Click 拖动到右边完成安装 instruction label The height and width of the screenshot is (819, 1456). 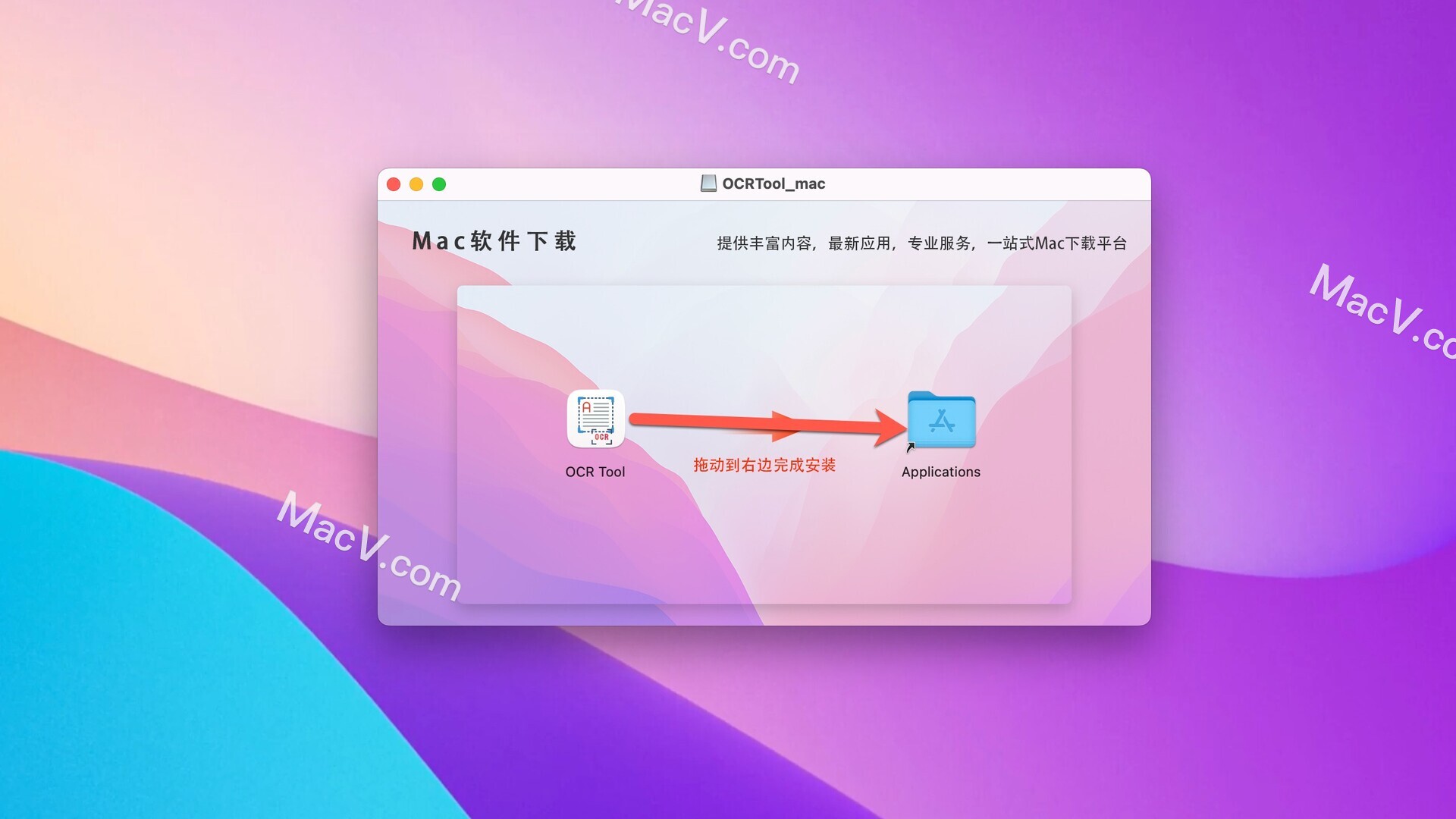[x=767, y=463]
